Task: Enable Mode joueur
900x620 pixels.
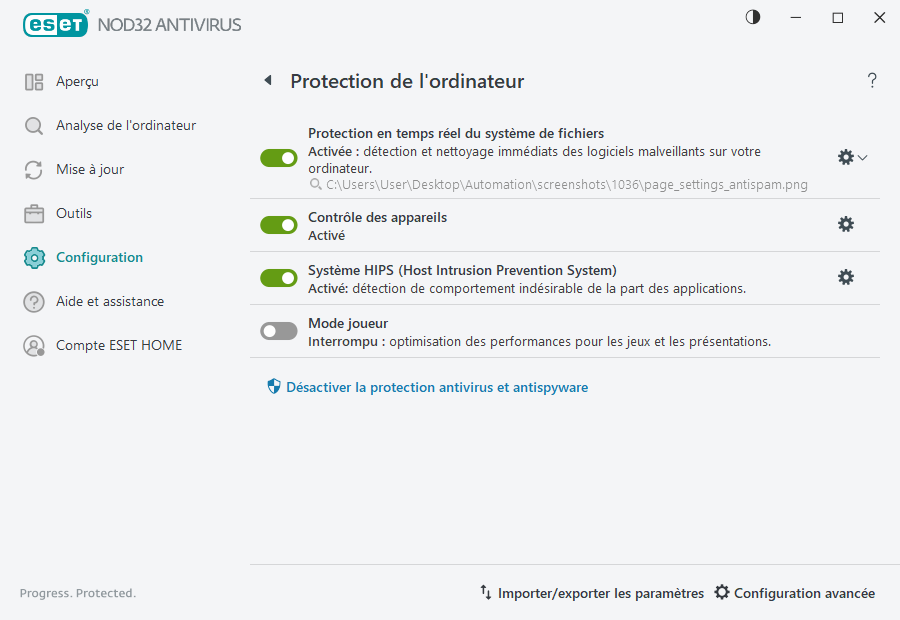Action: pos(278,330)
